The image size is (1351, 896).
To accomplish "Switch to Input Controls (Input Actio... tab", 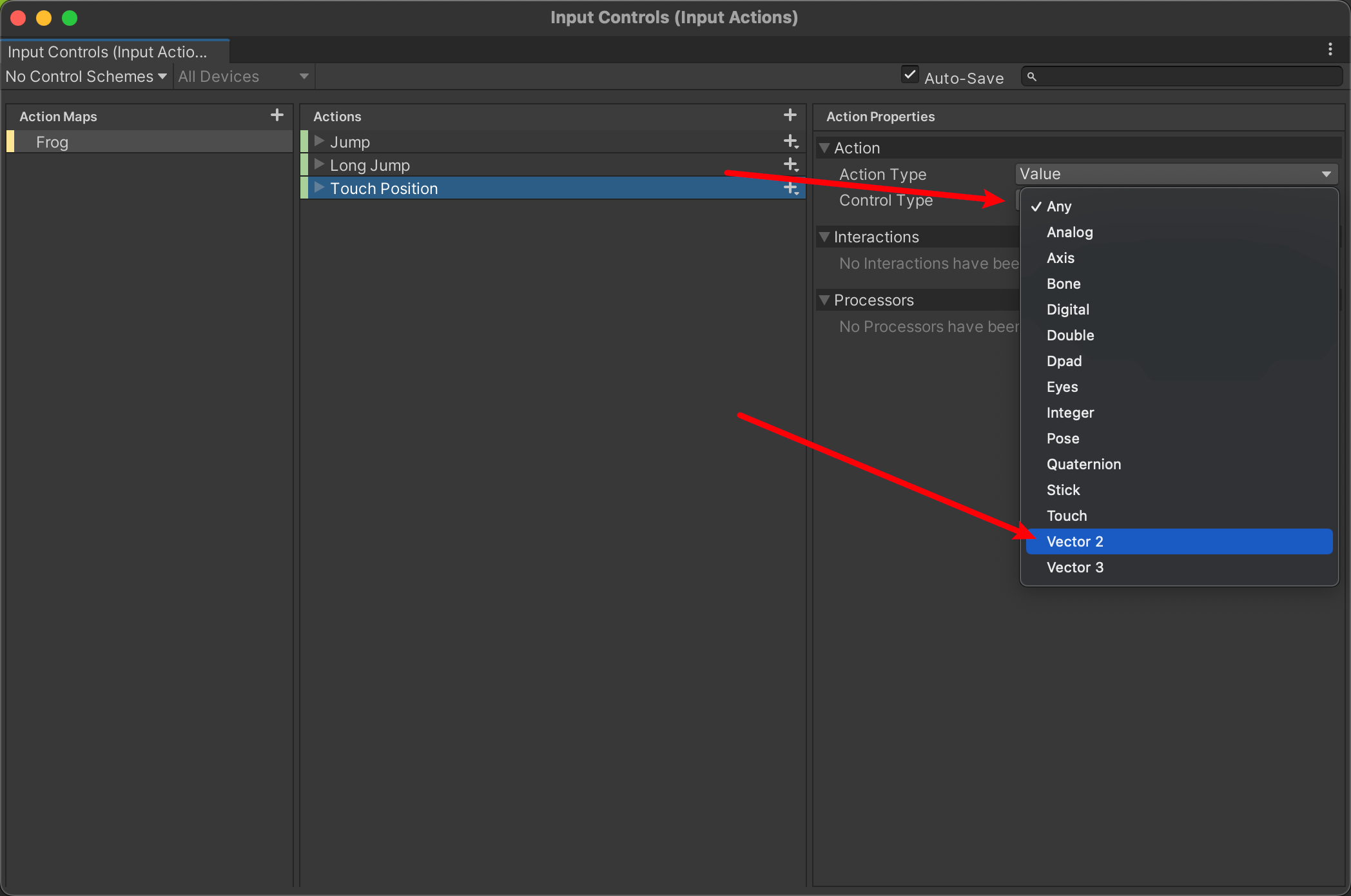I will (x=115, y=52).
